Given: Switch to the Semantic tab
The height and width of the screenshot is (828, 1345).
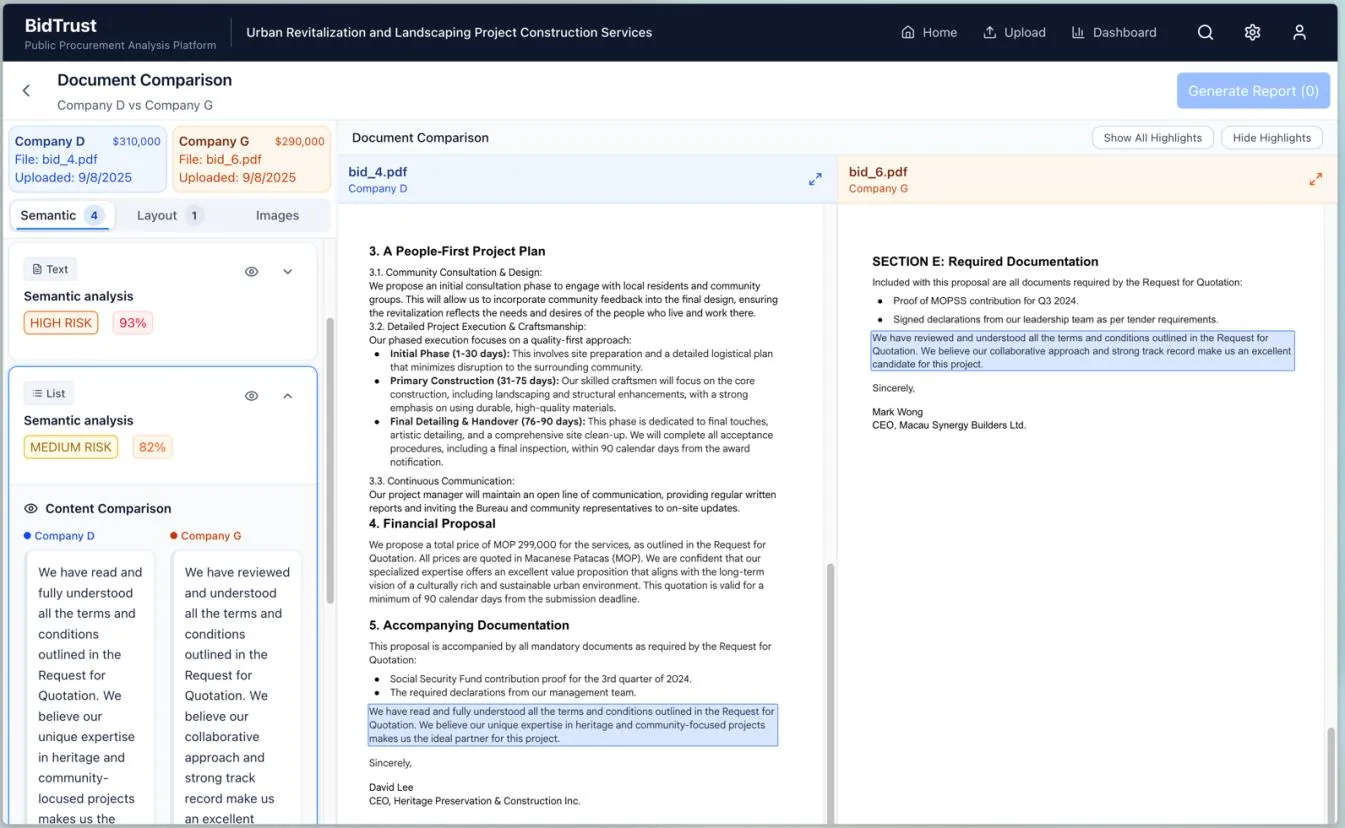Looking at the screenshot, I should point(62,215).
